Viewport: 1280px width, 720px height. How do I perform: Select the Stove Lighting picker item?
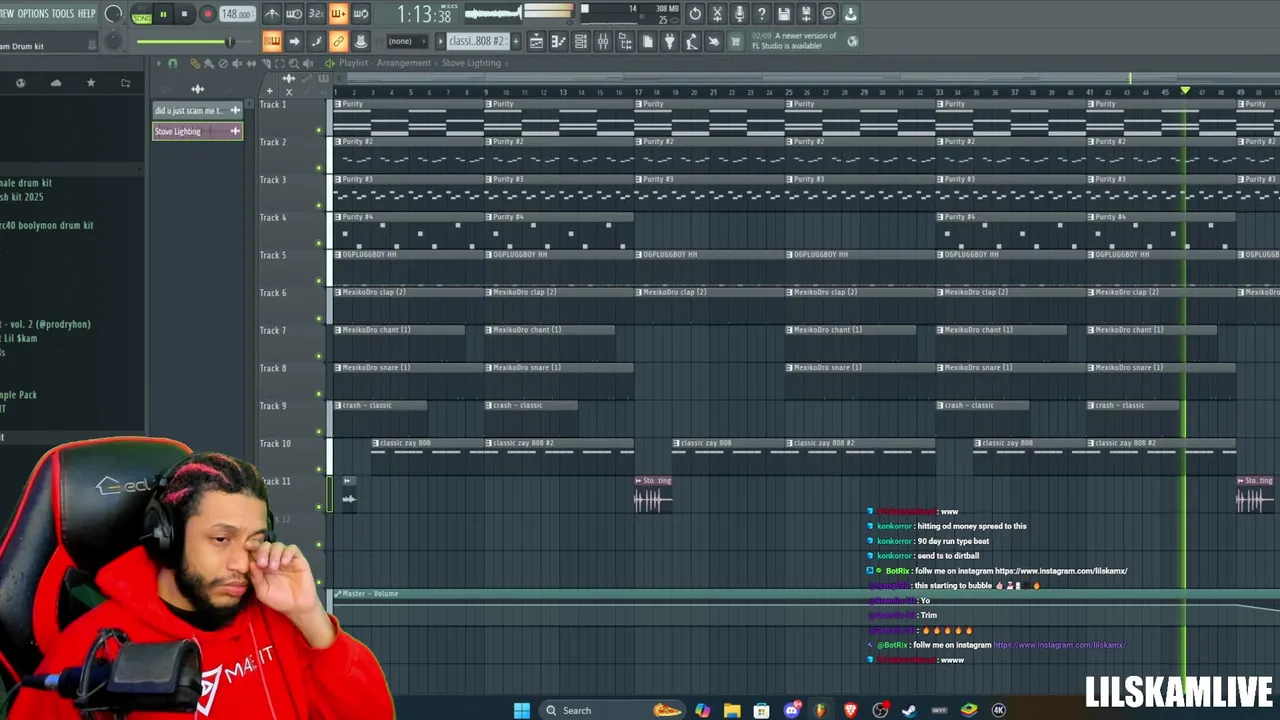pos(197,131)
